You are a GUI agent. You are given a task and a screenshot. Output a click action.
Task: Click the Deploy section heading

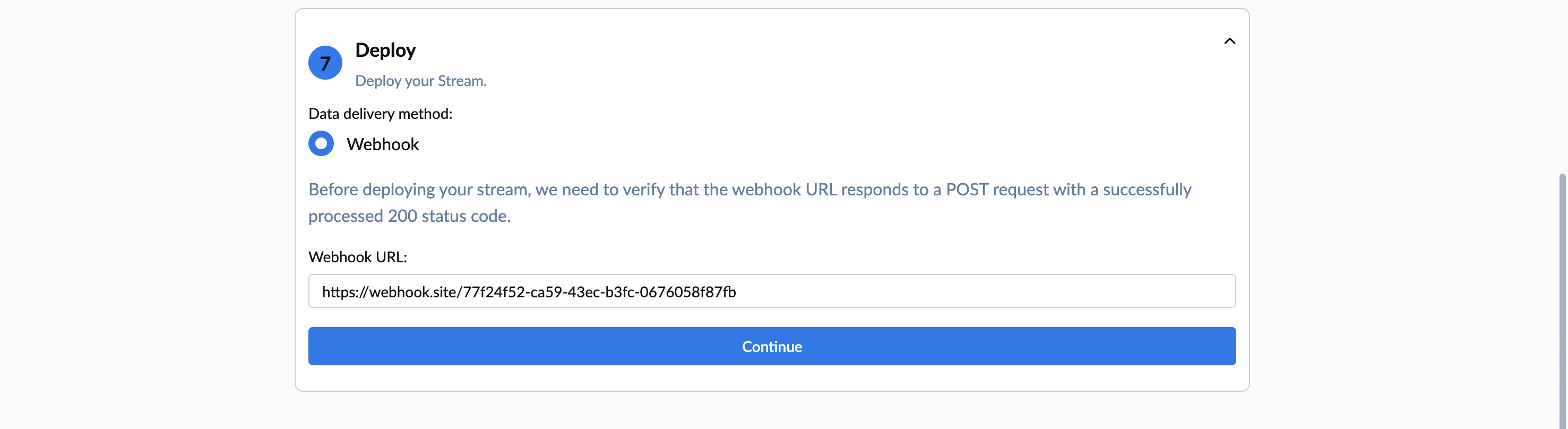(x=385, y=50)
